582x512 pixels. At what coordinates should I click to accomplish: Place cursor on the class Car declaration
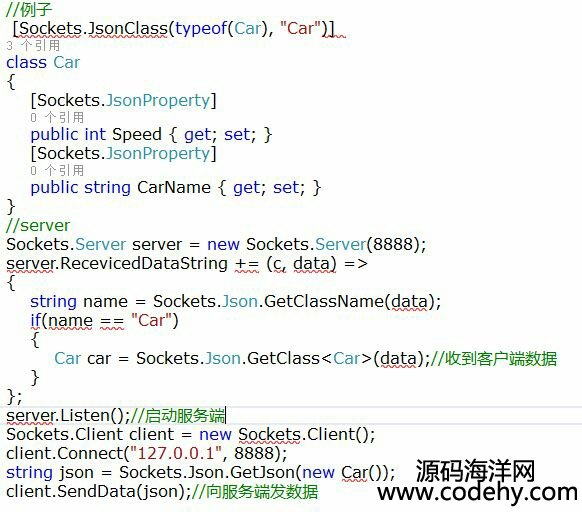(43, 62)
